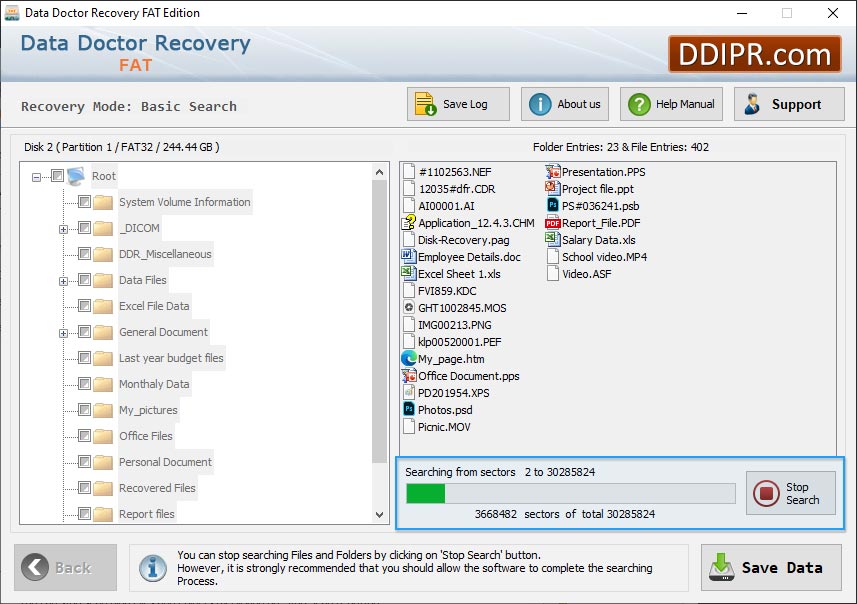Select the Personal Document folder label
This screenshot has height=604, width=857.
click(x=165, y=462)
